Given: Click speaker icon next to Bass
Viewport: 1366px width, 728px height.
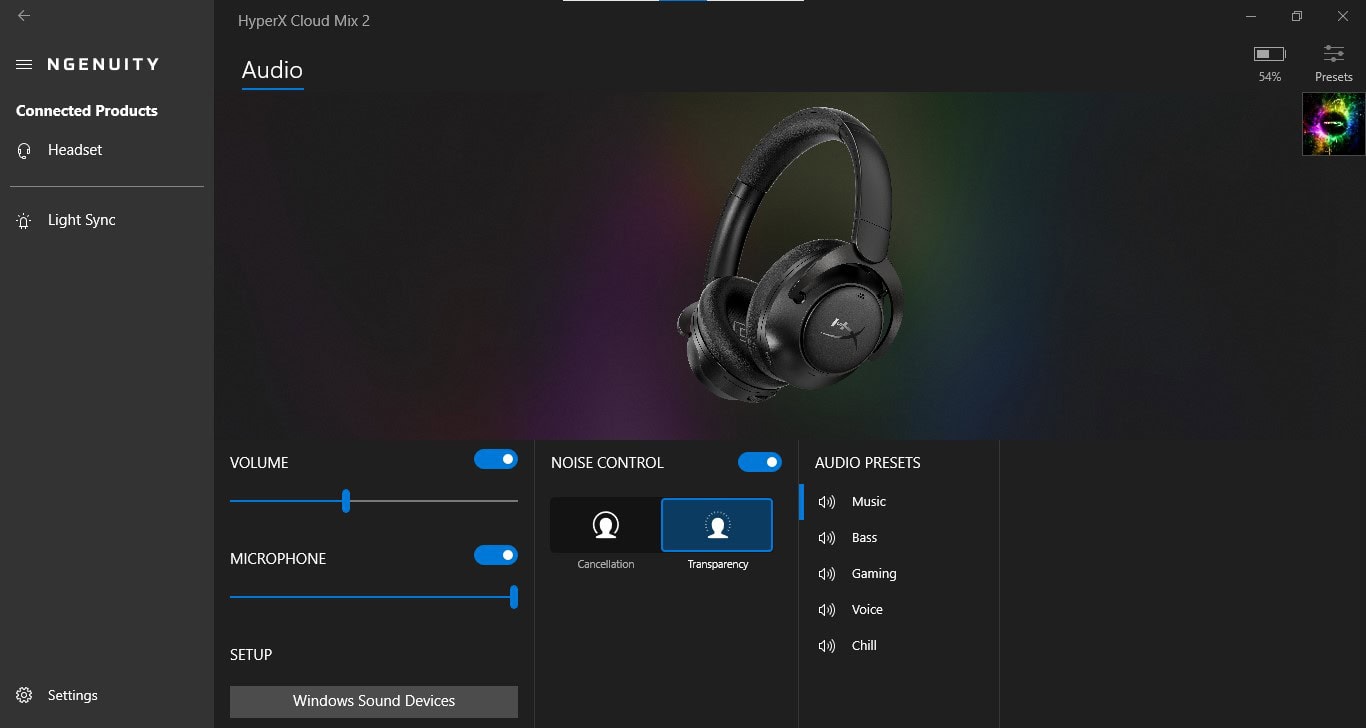Looking at the screenshot, I should pyautogui.click(x=827, y=538).
